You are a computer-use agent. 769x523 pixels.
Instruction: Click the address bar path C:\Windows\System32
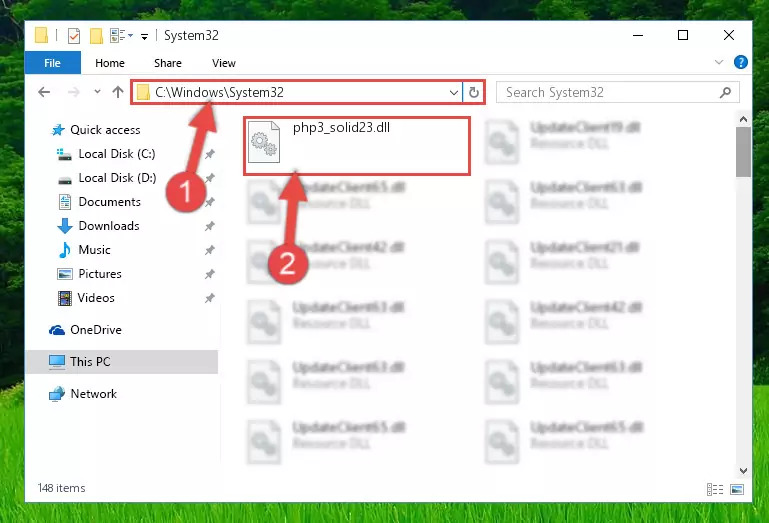tap(219, 92)
